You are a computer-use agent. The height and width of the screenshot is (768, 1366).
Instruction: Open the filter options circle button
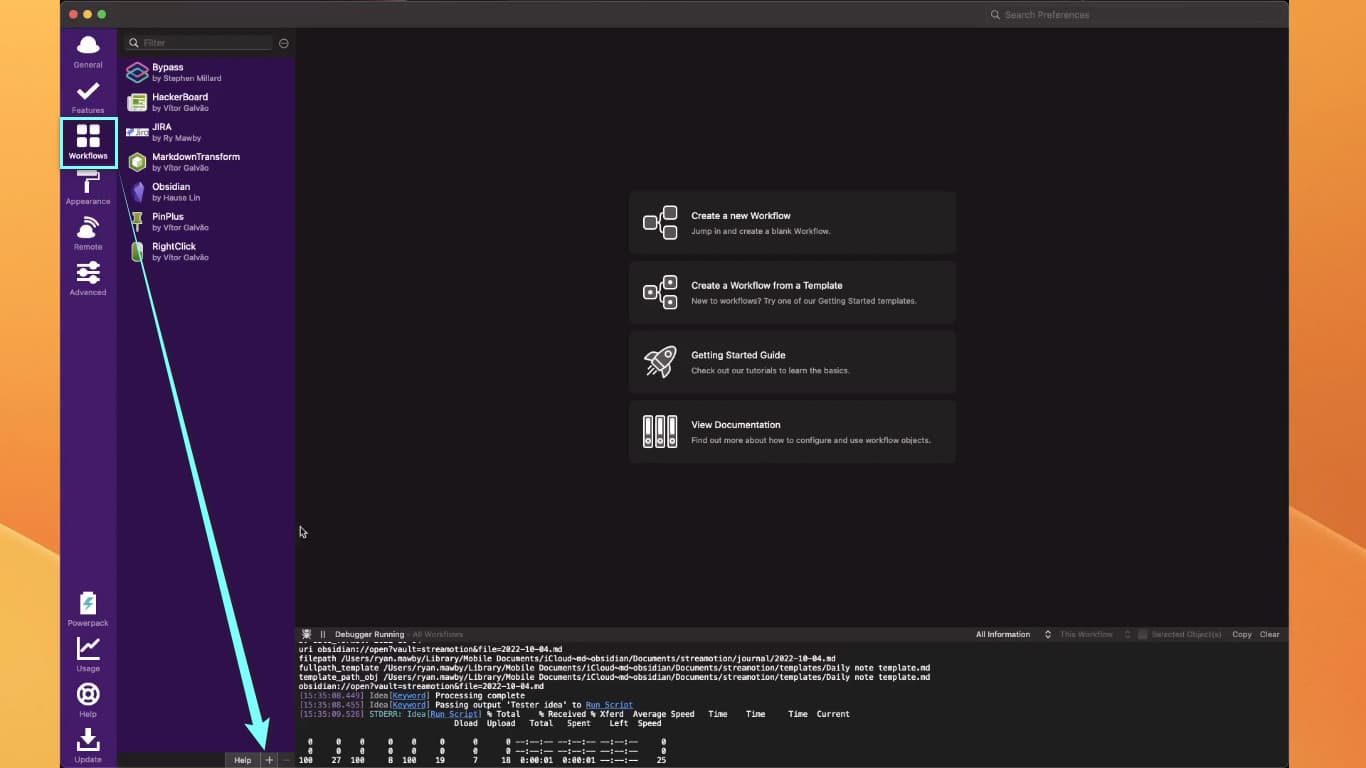click(284, 43)
